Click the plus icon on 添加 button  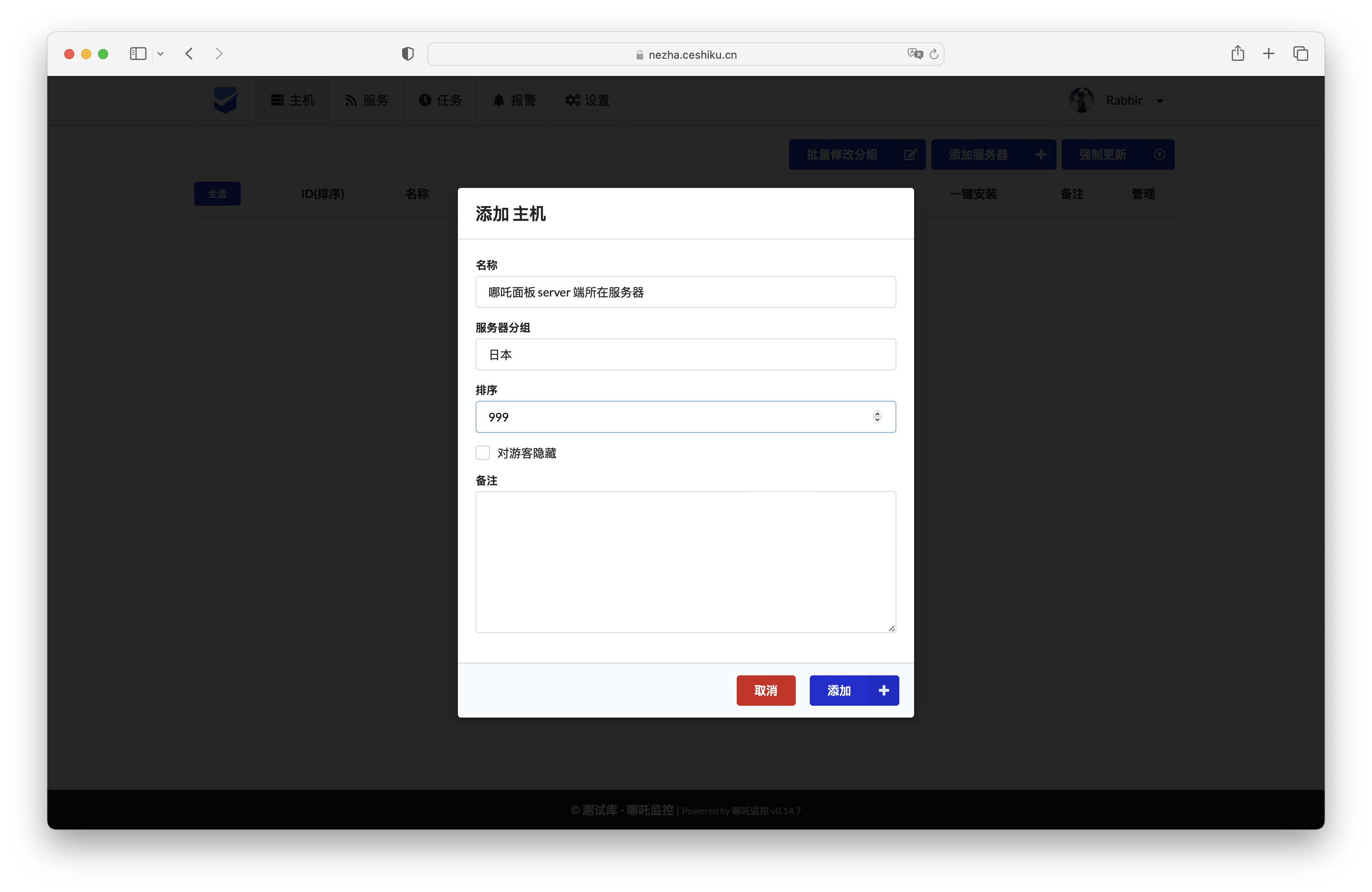884,690
